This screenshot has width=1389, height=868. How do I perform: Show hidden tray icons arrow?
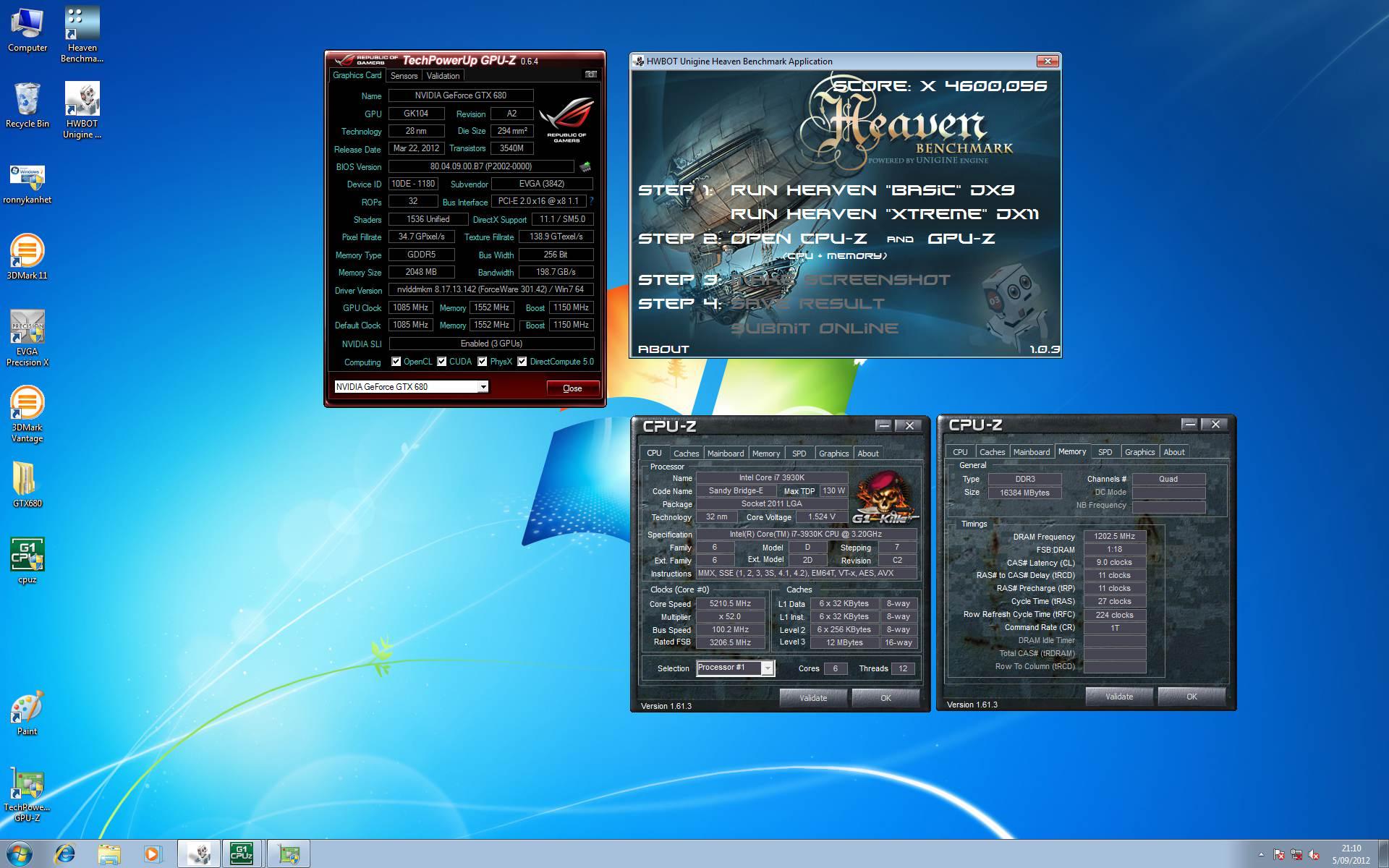[x=1261, y=854]
